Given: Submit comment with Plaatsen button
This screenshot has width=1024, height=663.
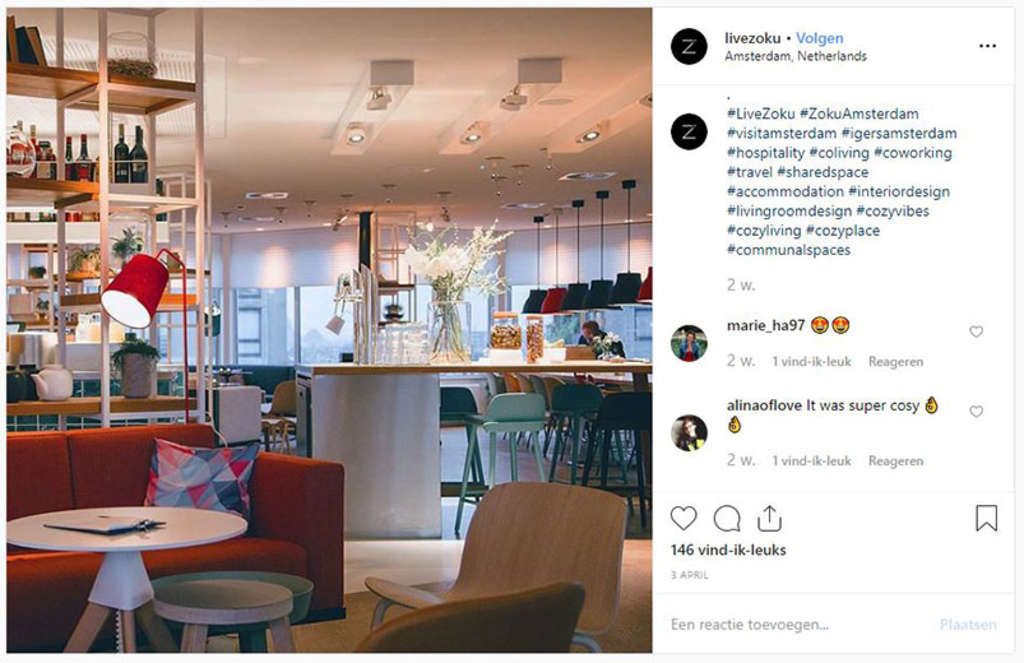Looking at the screenshot, I should 968,624.
